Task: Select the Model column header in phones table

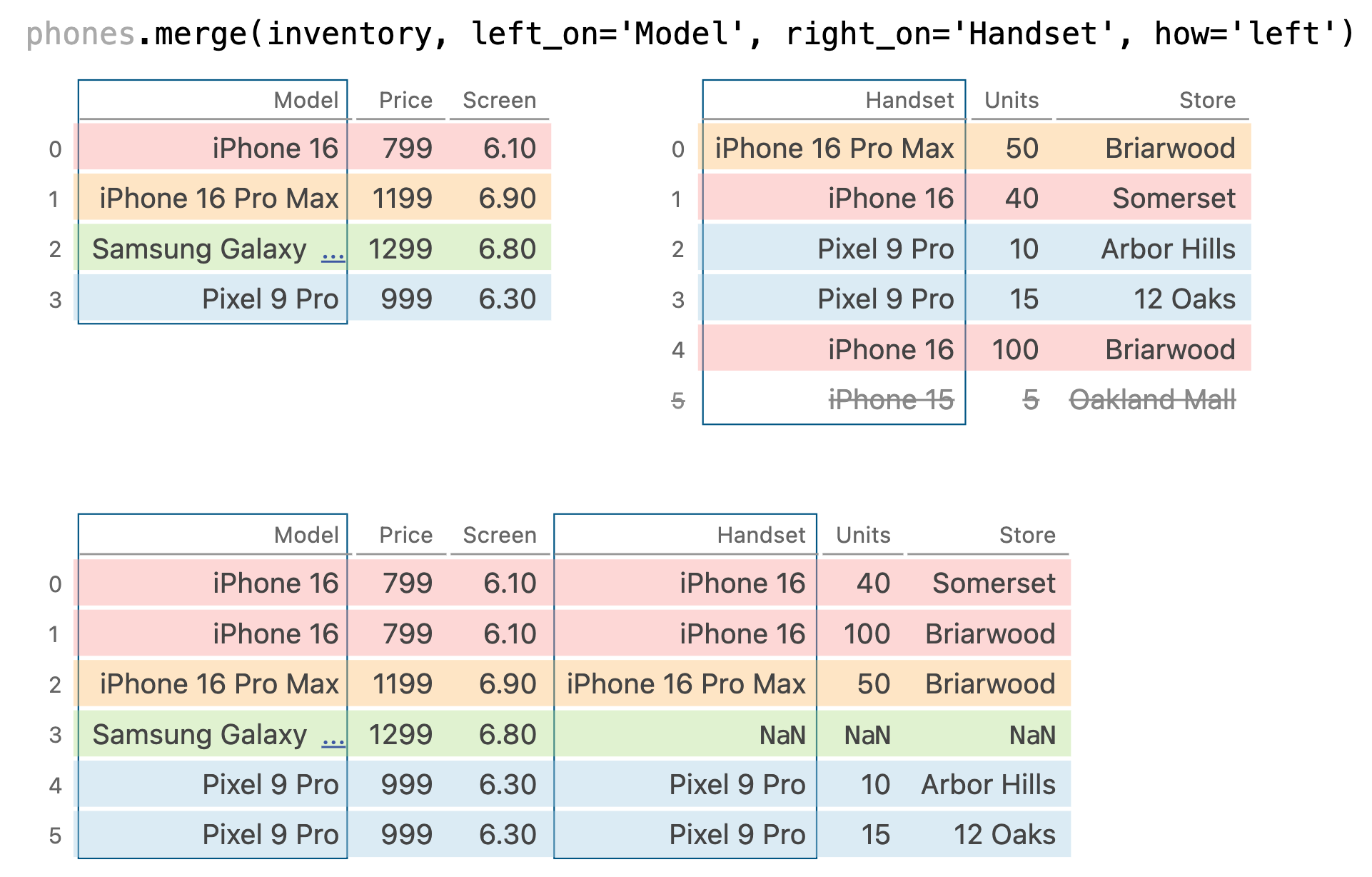Action: [x=306, y=100]
